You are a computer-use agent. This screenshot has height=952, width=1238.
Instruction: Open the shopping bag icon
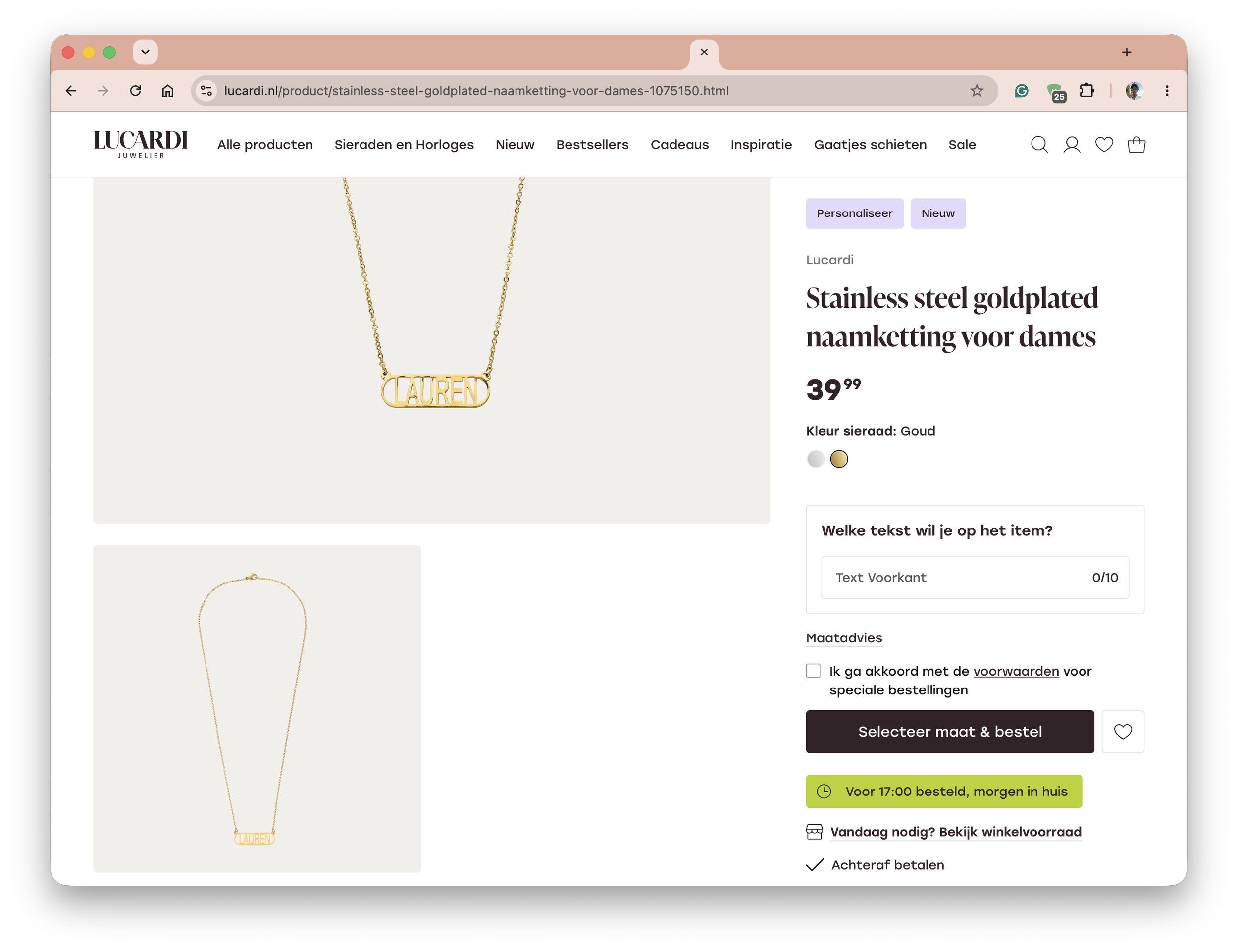coord(1136,145)
